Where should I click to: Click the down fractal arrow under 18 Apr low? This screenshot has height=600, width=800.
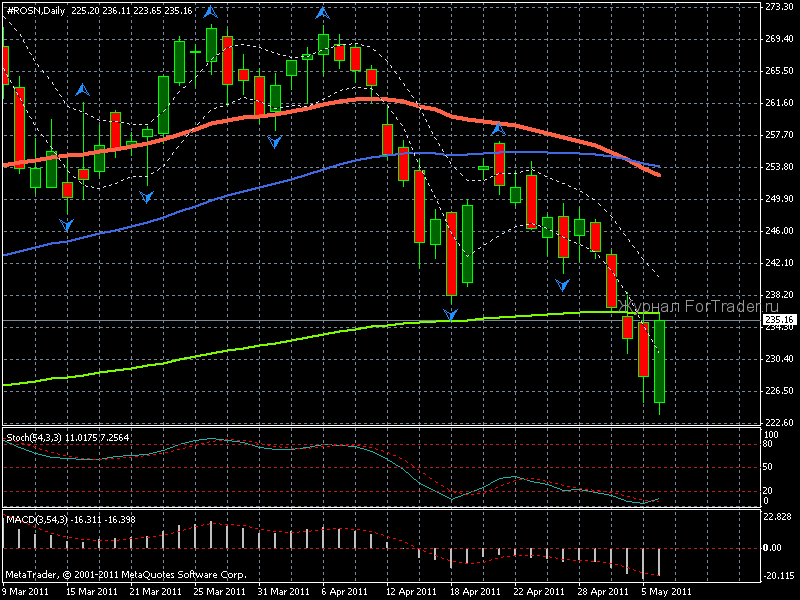[x=451, y=315]
